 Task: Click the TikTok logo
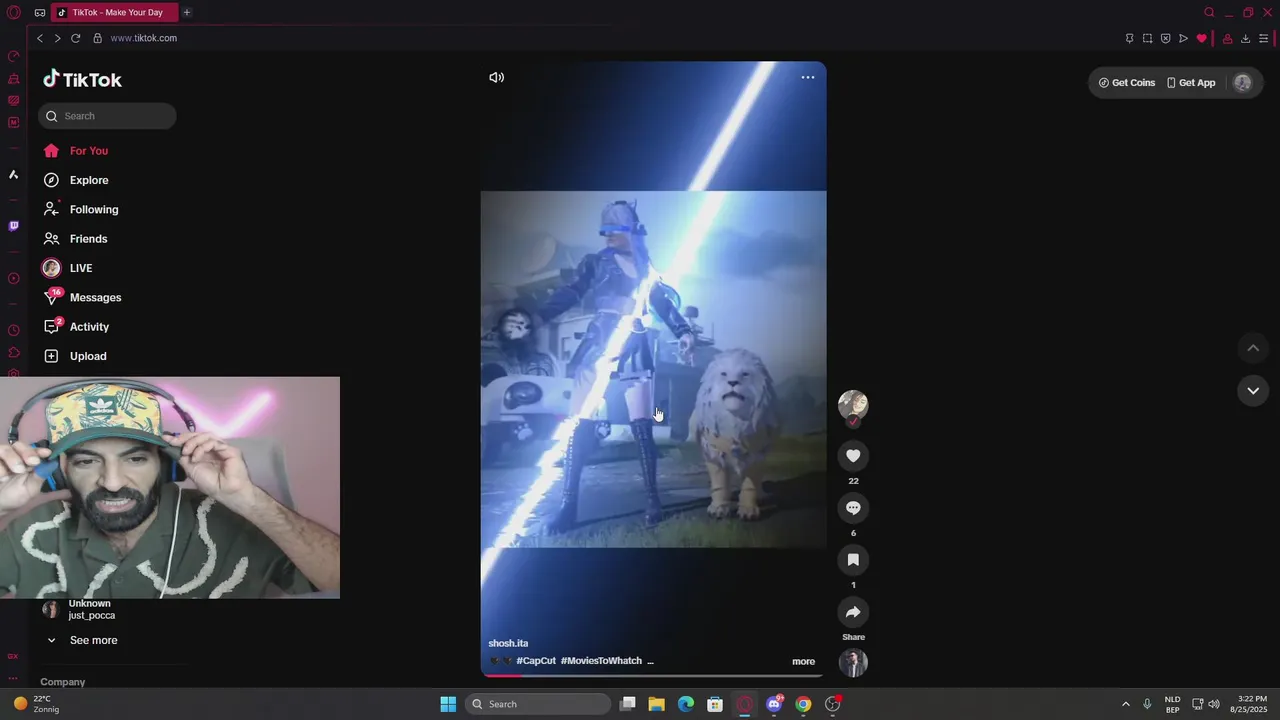pos(82,80)
